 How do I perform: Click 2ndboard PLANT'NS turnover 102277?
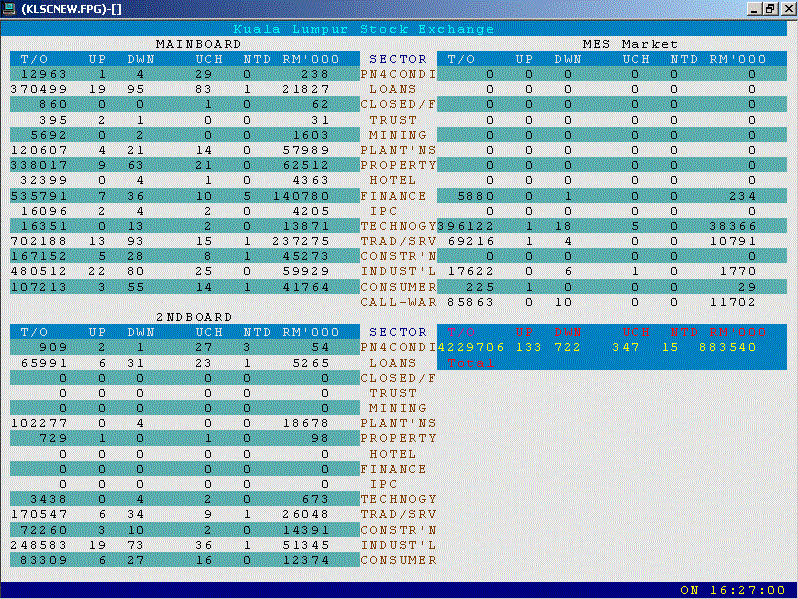[39, 423]
